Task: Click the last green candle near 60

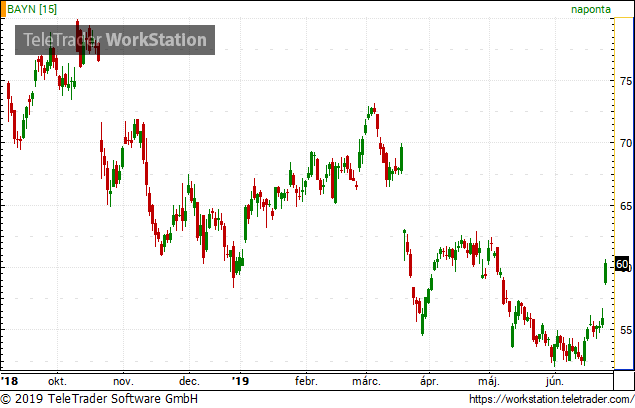Action: tap(605, 272)
